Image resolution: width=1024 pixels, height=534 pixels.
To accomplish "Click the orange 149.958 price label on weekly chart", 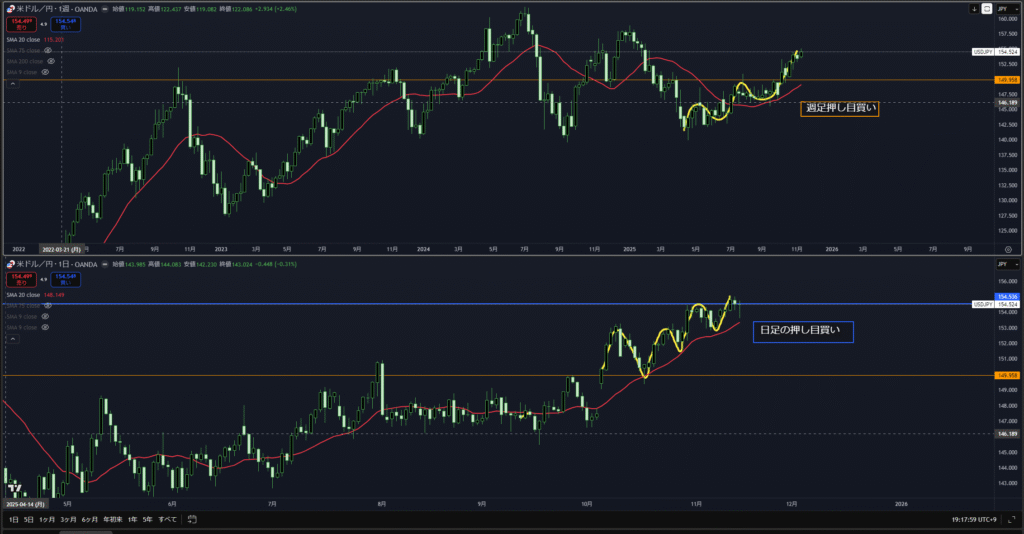I will (x=1006, y=80).
